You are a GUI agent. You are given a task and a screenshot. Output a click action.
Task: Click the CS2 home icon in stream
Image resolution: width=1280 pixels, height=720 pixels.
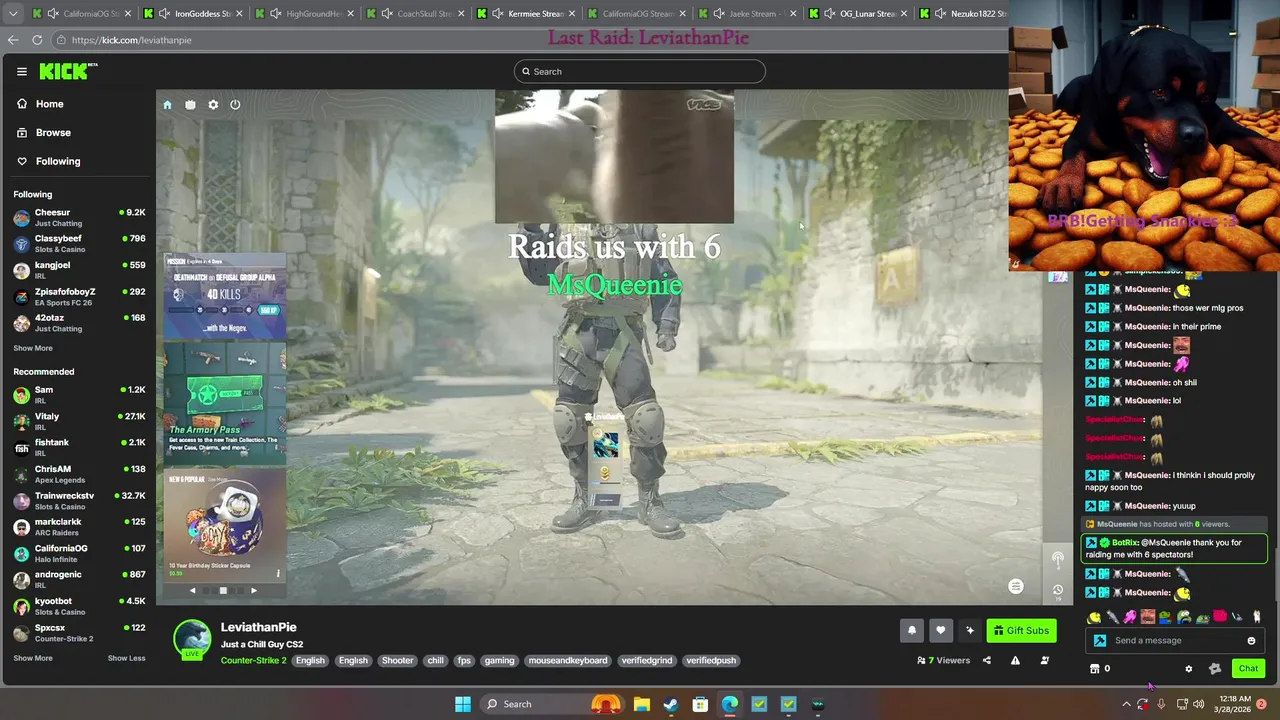(x=167, y=105)
